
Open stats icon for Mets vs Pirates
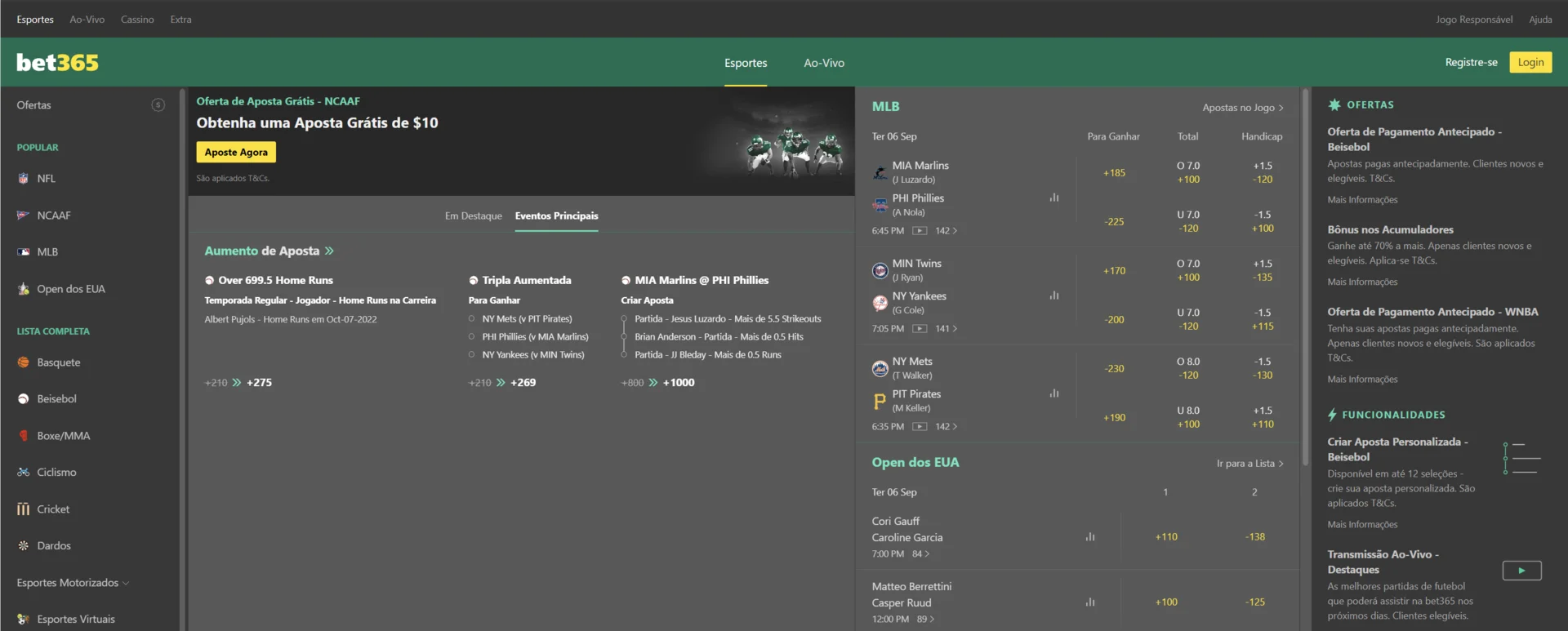coord(1054,393)
